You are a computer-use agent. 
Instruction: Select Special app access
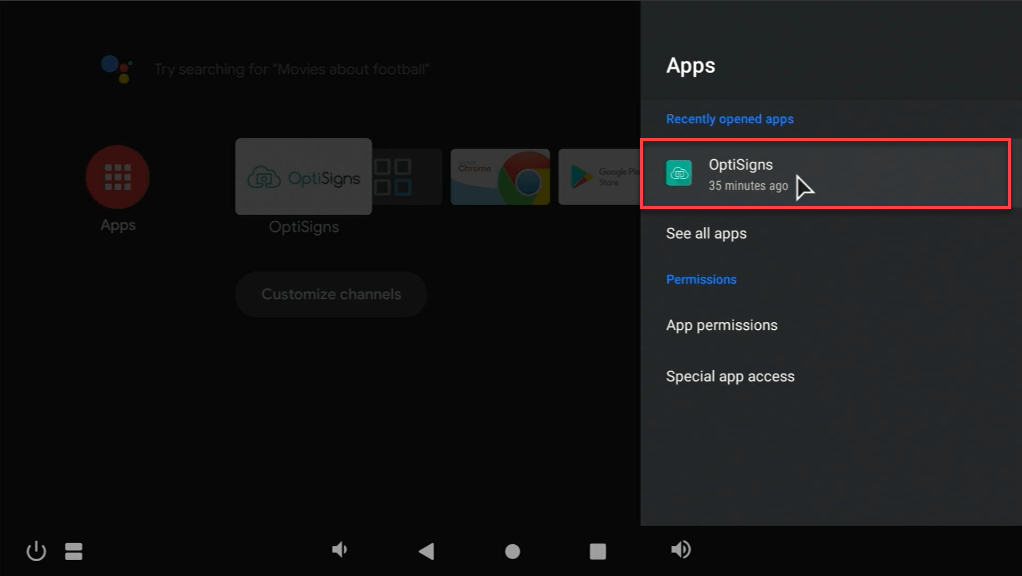[730, 376]
